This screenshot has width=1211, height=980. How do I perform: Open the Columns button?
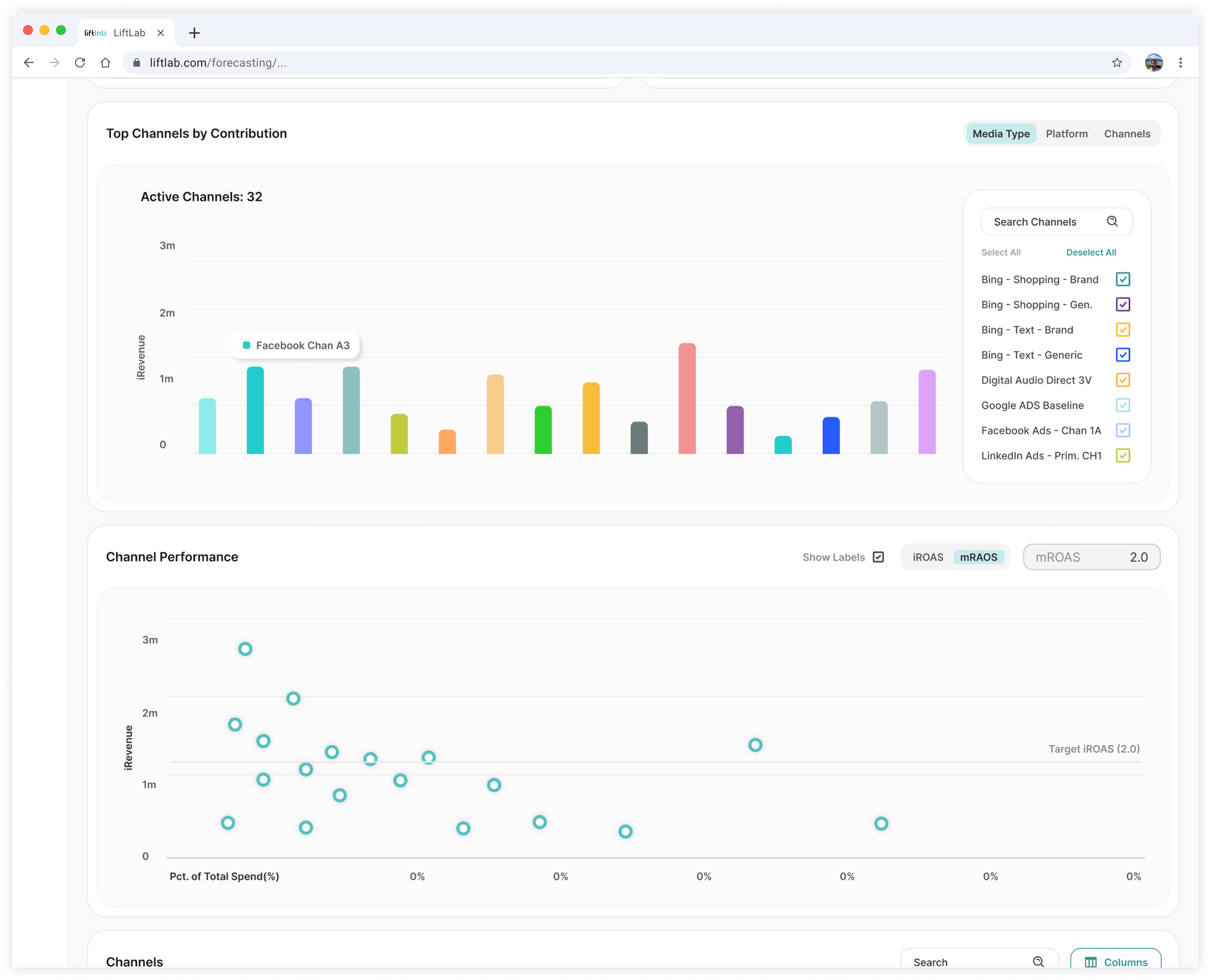point(1115,962)
